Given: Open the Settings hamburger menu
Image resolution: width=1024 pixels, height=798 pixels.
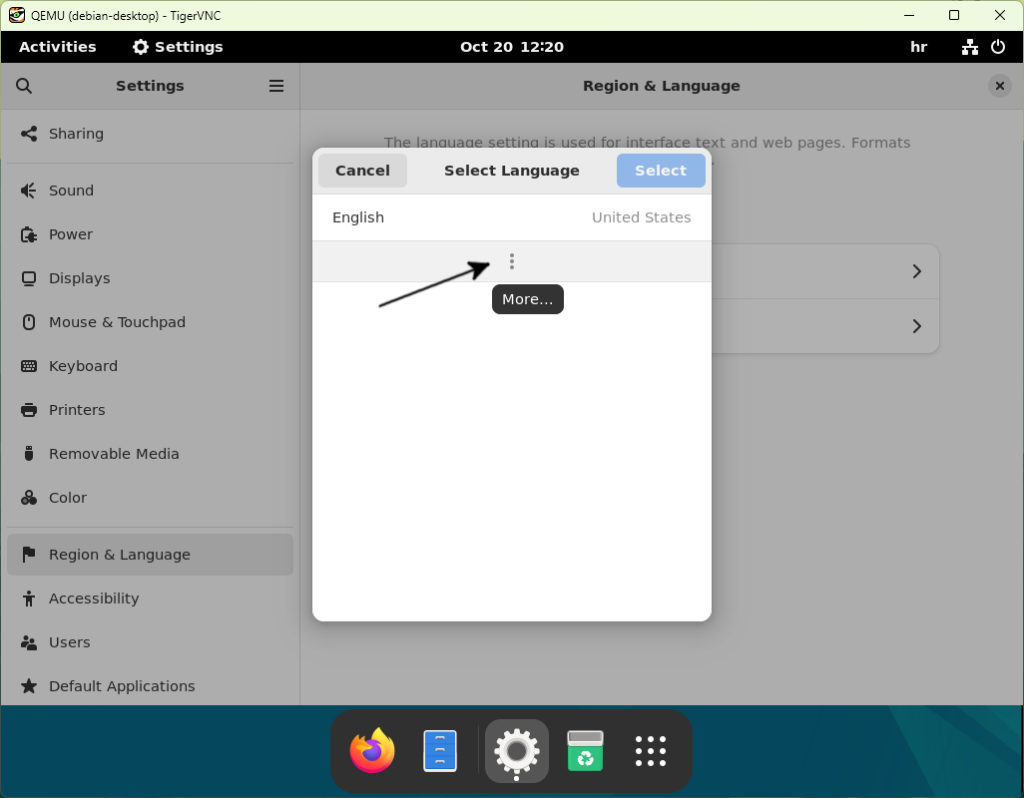Looking at the screenshot, I should (x=276, y=86).
